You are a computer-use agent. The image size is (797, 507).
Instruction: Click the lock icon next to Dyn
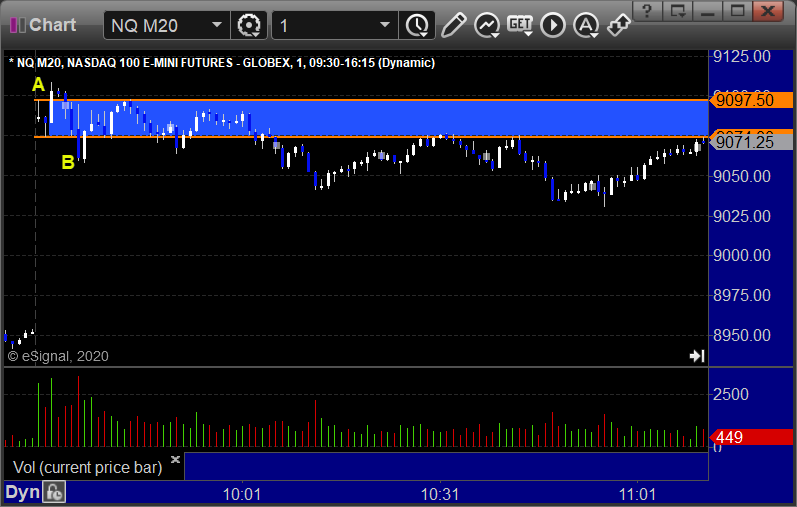tap(54, 492)
